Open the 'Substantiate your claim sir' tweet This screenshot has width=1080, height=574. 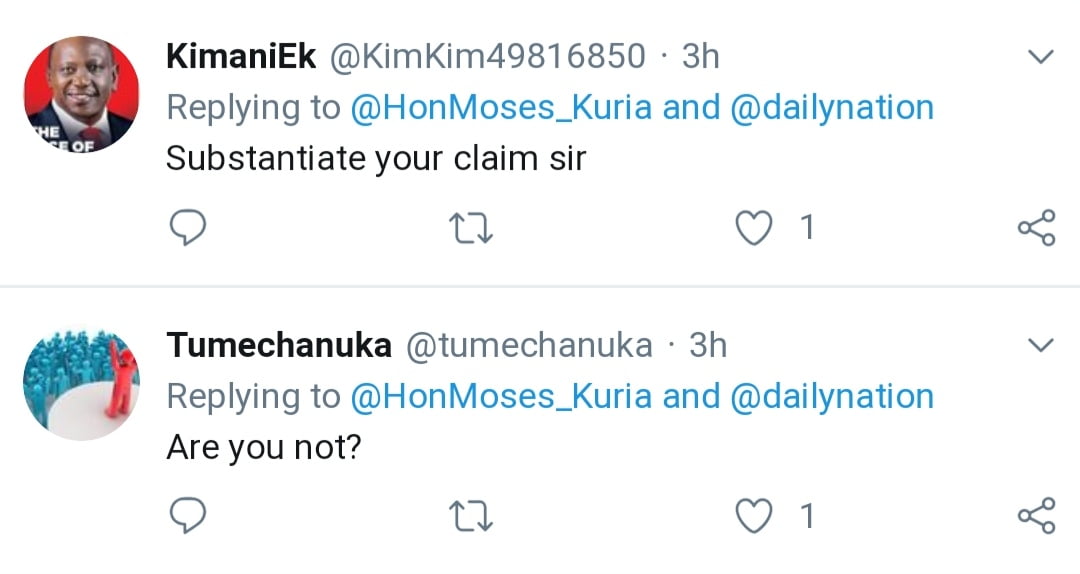point(375,159)
